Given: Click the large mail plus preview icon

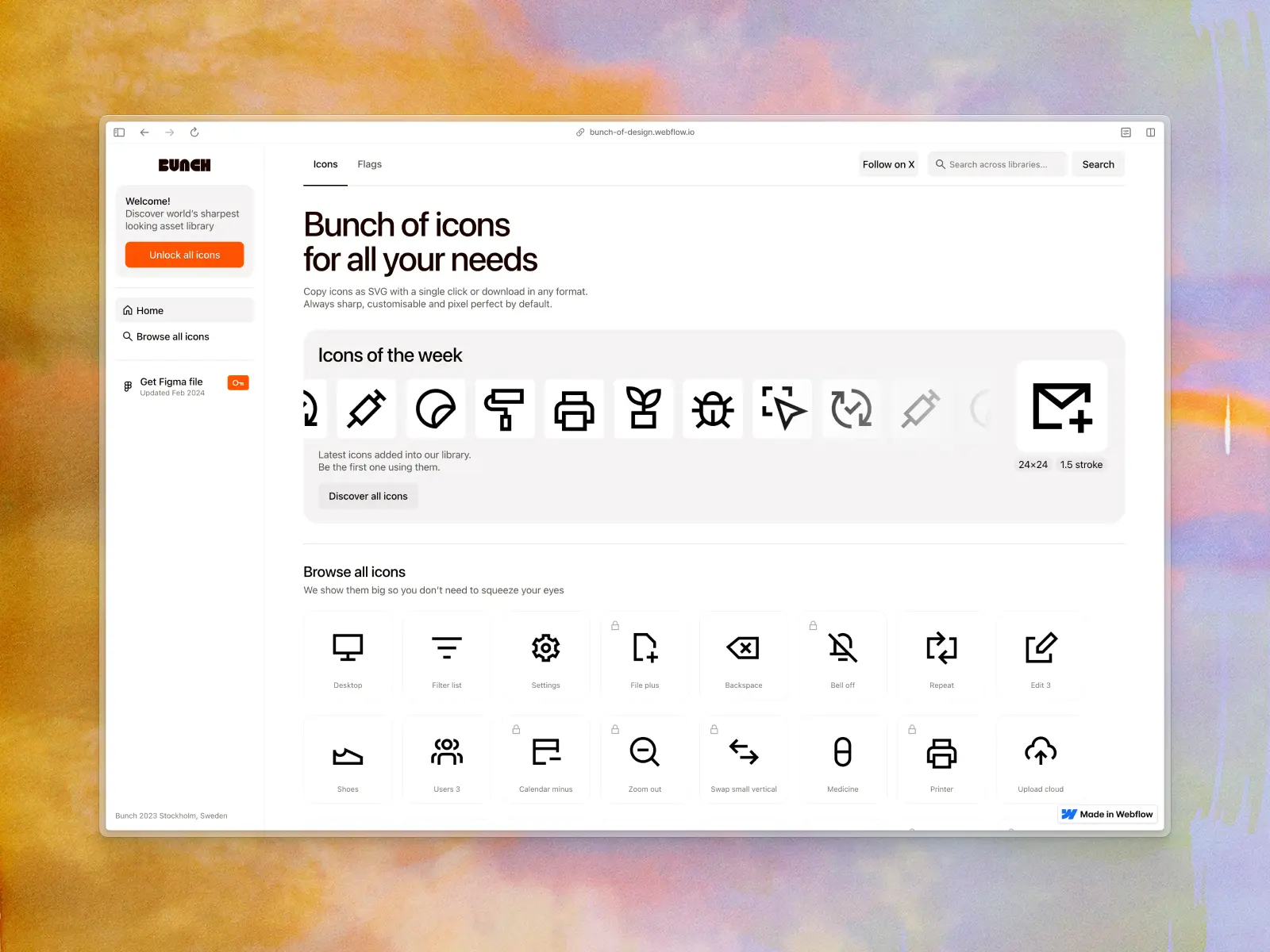Looking at the screenshot, I should pos(1062,407).
